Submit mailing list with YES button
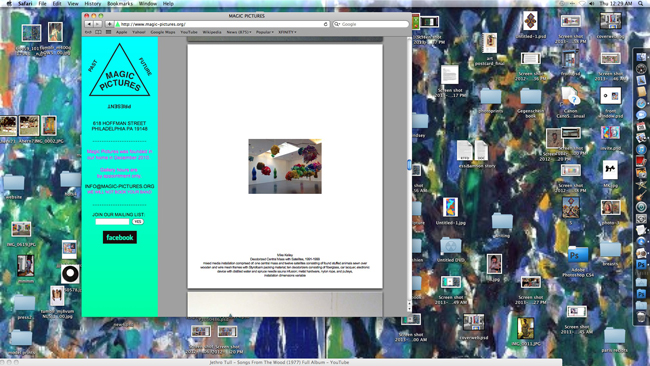 point(138,222)
